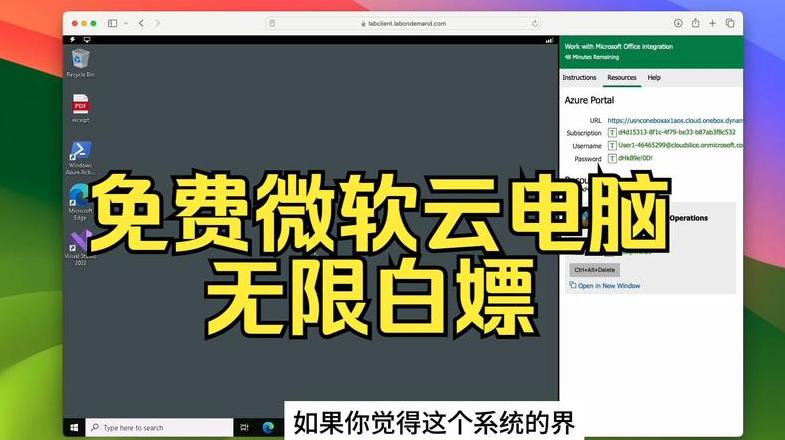Click the reader page icon in address bar
Viewport: 785px width, 440px height.
tap(272, 23)
